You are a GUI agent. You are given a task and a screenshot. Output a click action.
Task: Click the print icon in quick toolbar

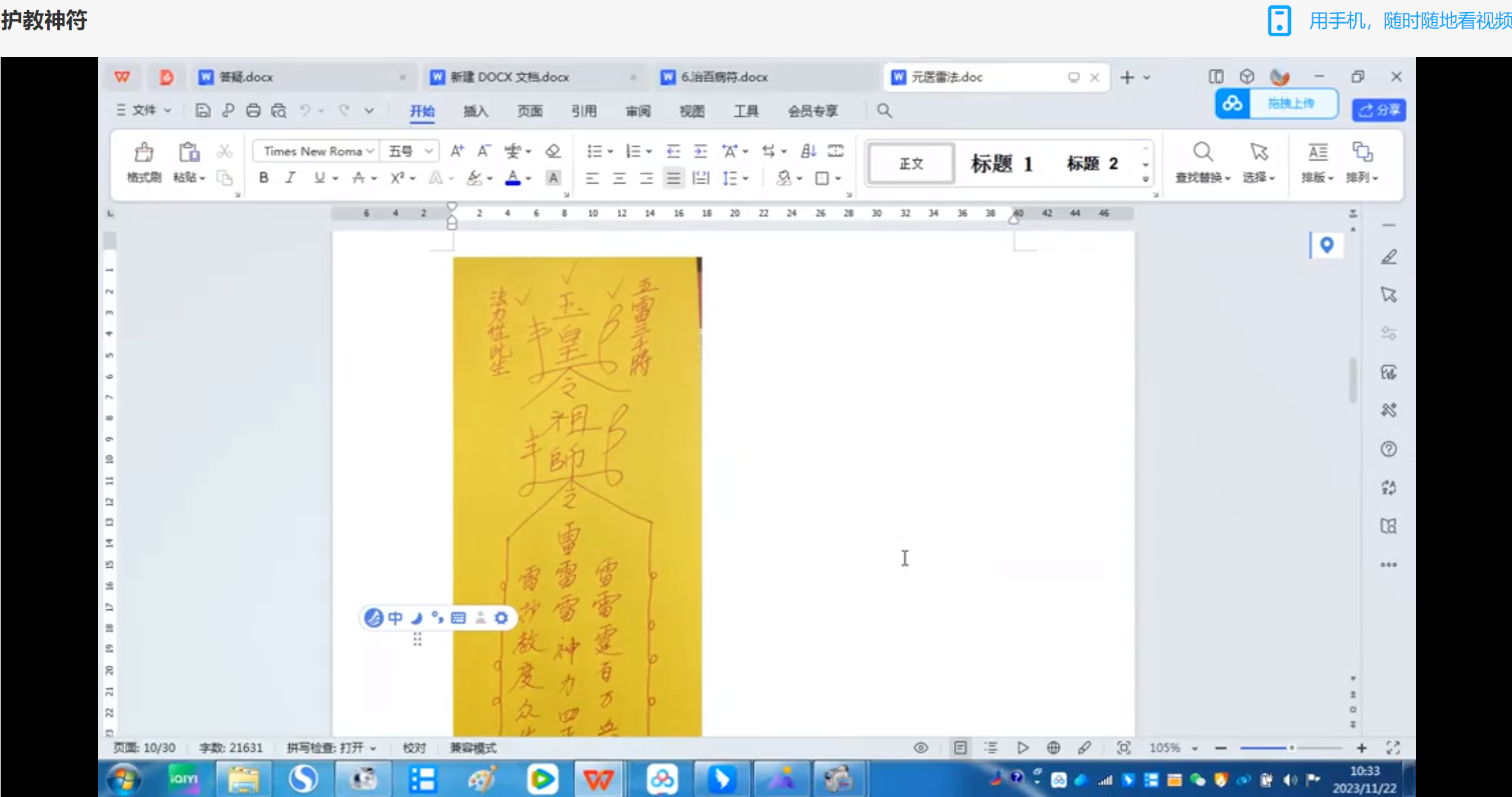253,111
